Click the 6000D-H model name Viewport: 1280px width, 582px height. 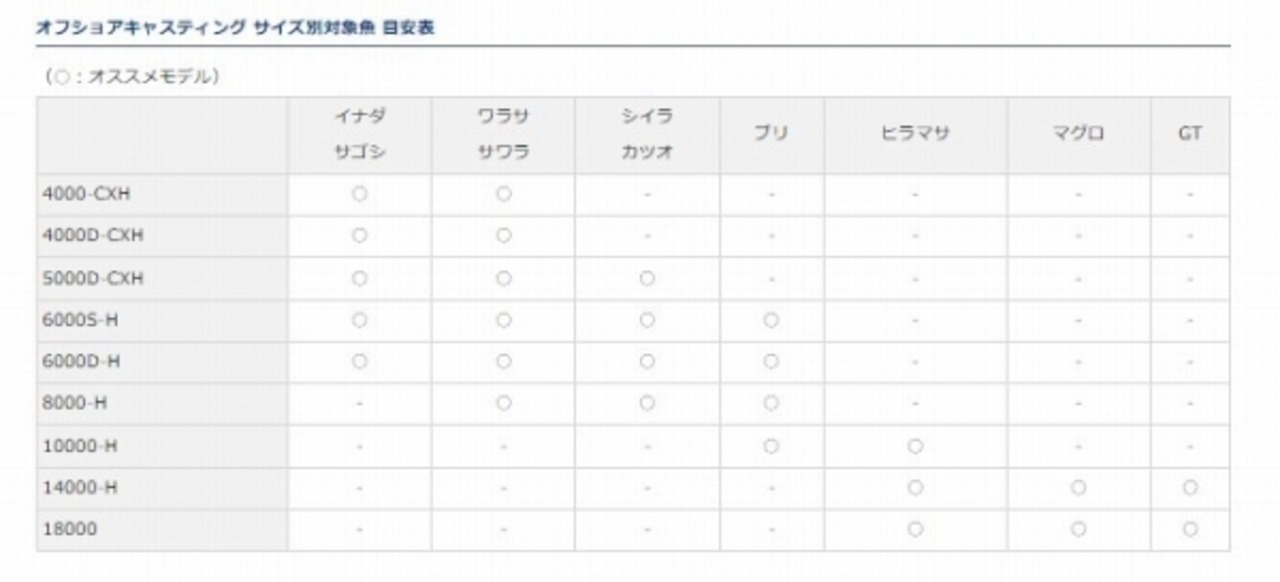(80, 362)
